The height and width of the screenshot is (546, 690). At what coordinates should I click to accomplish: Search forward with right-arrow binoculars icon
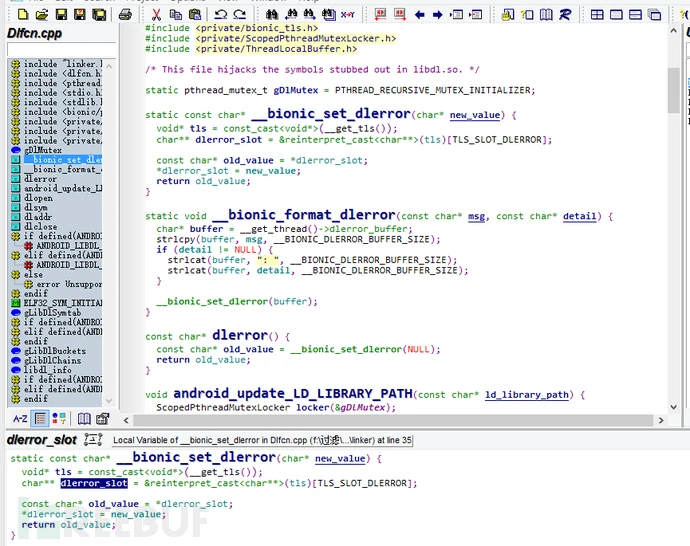[309, 15]
